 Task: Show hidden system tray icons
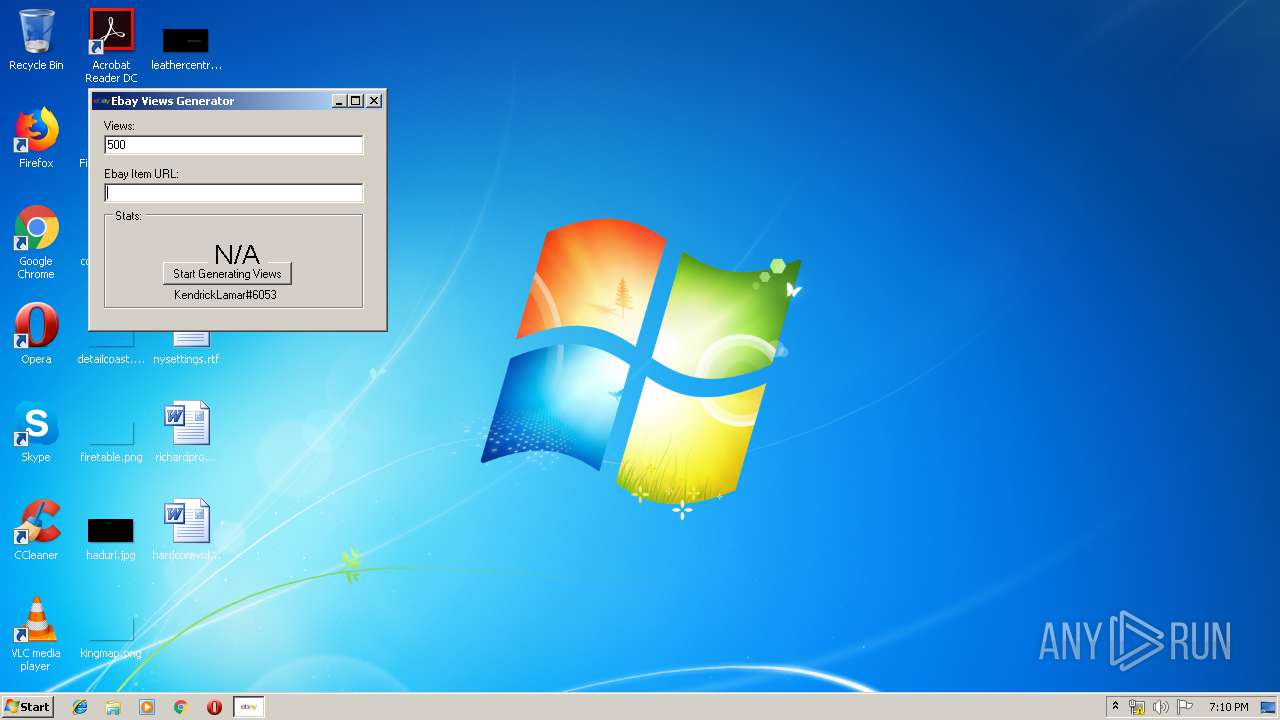click(x=1115, y=707)
